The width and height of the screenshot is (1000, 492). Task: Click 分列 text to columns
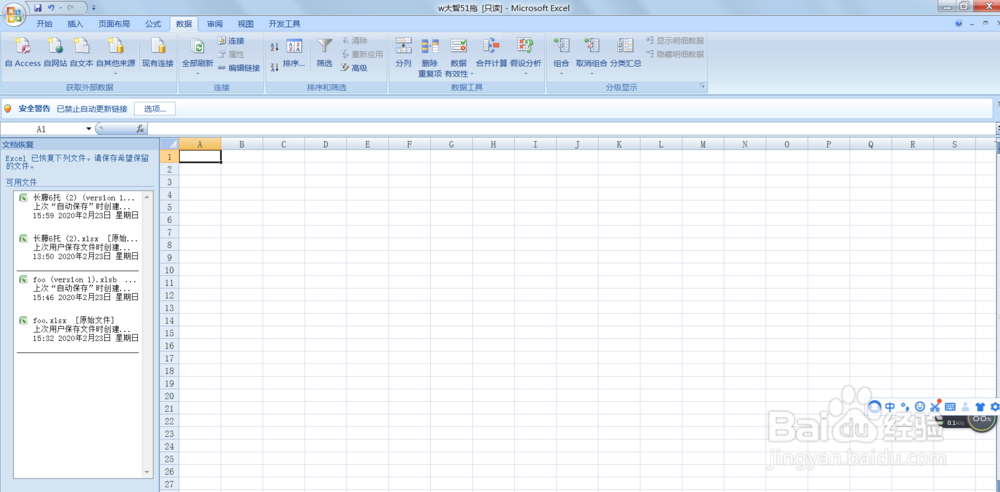click(403, 53)
